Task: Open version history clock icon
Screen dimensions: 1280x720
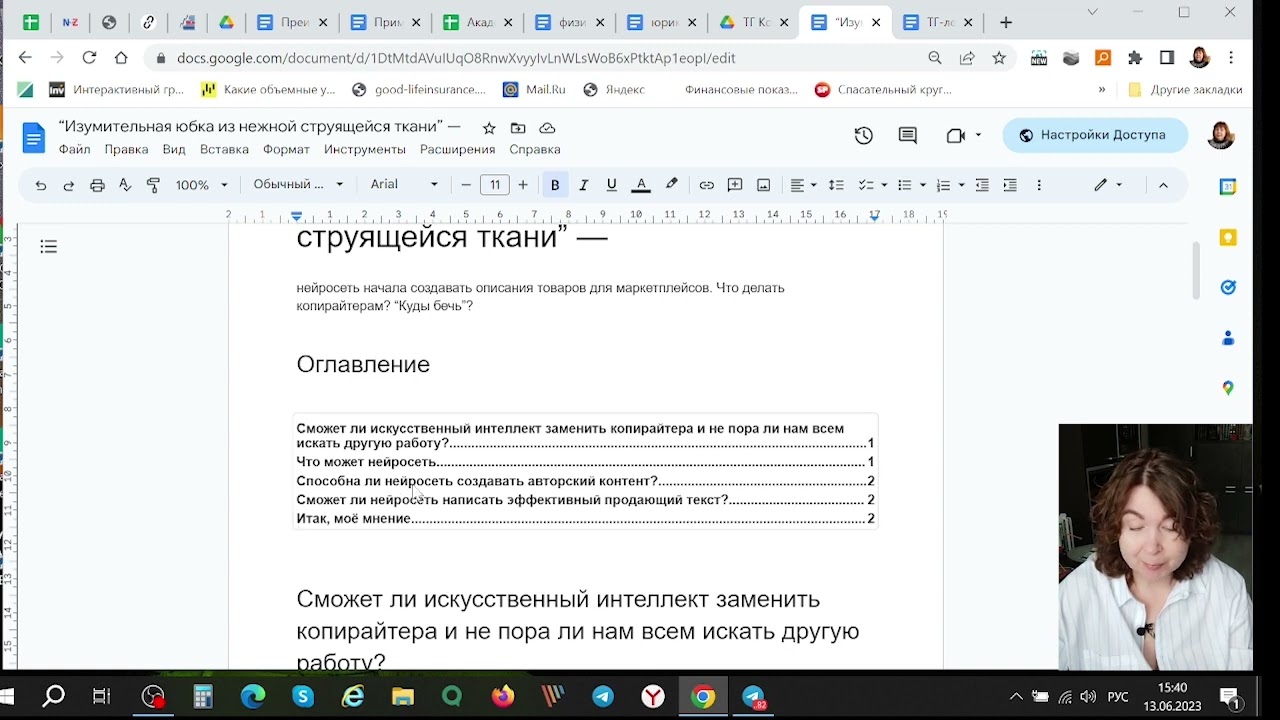Action: pos(864,135)
